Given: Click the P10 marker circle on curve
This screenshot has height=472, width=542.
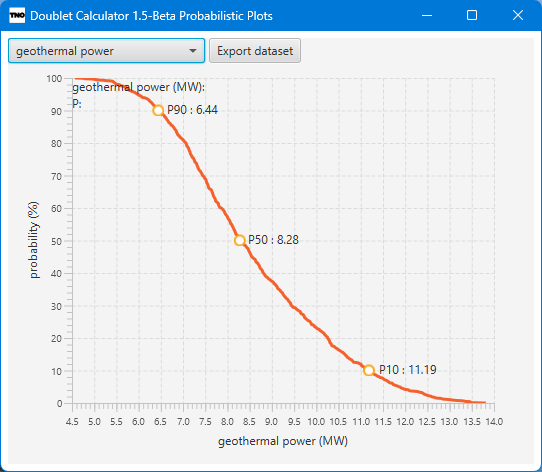Looking at the screenshot, I should 369,370.
